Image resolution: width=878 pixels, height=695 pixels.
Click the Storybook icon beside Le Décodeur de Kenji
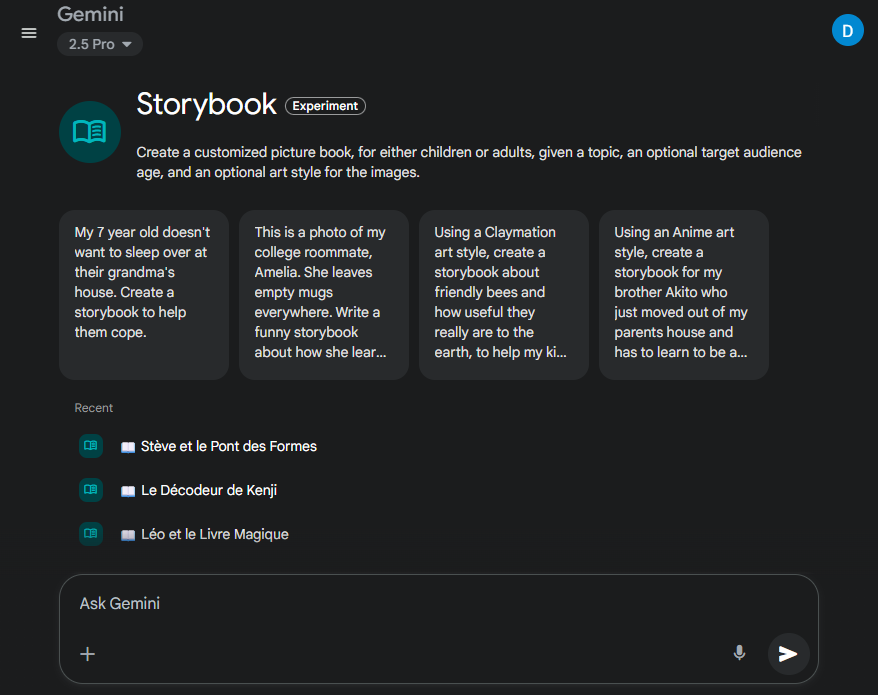tap(91, 490)
